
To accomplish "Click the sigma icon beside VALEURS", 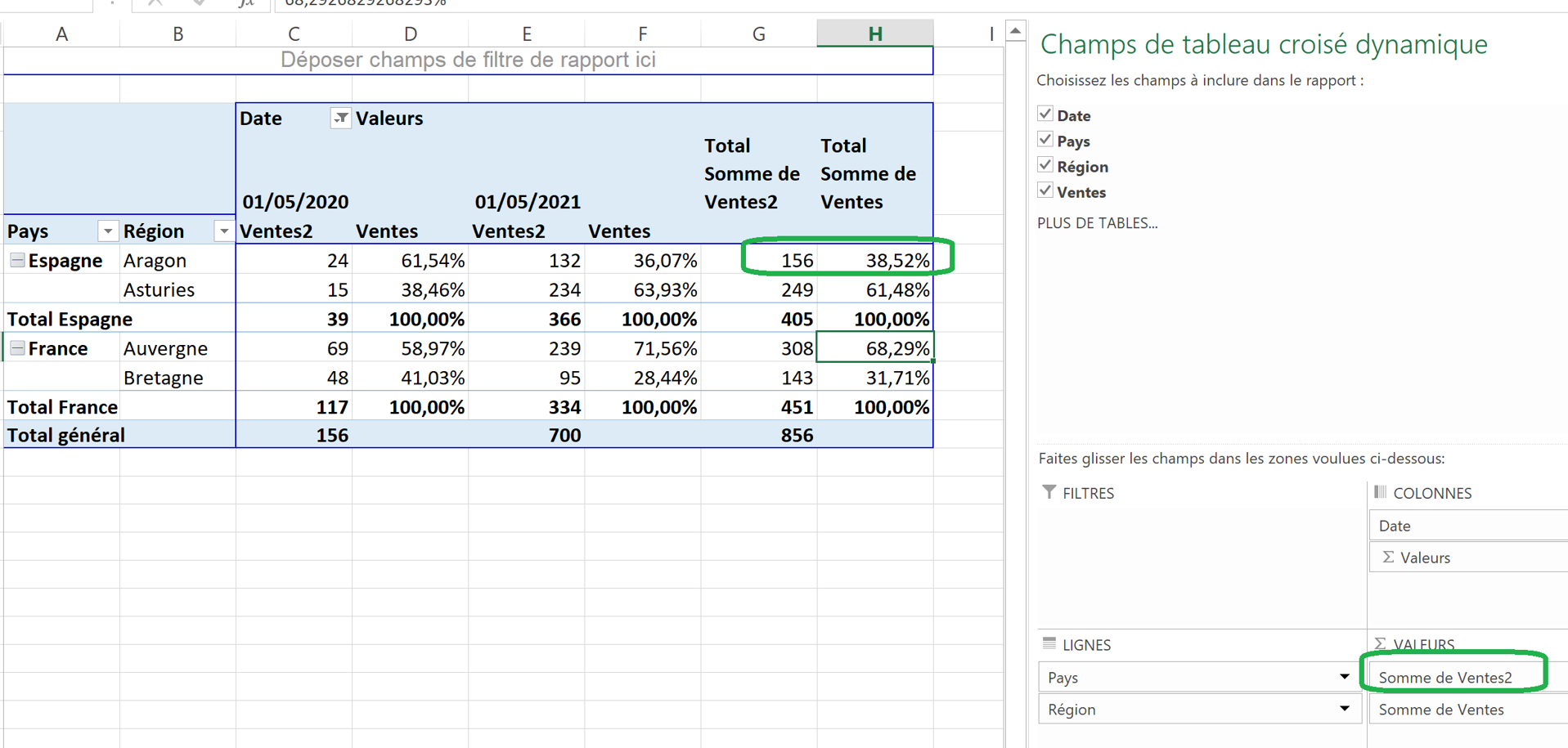I will point(1379,644).
